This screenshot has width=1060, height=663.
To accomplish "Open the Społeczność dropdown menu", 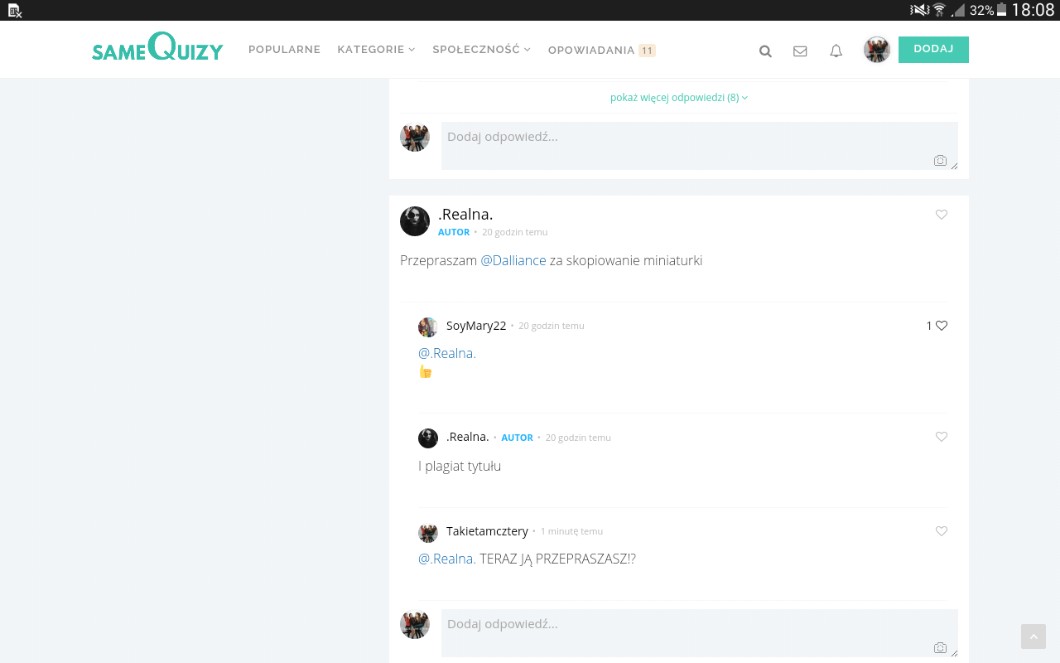I will pos(481,50).
